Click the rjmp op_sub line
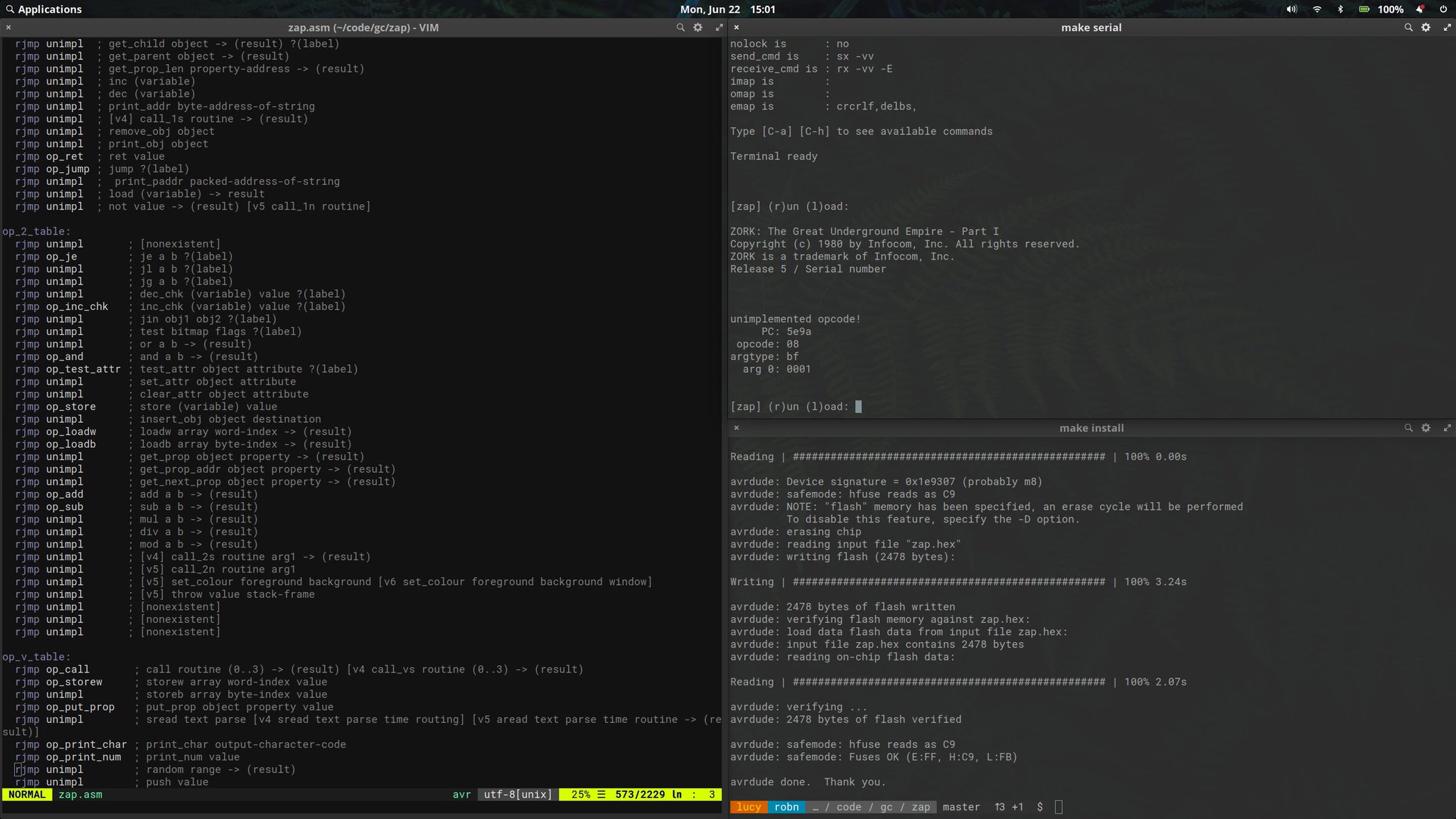The image size is (1456, 819). click(136, 507)
